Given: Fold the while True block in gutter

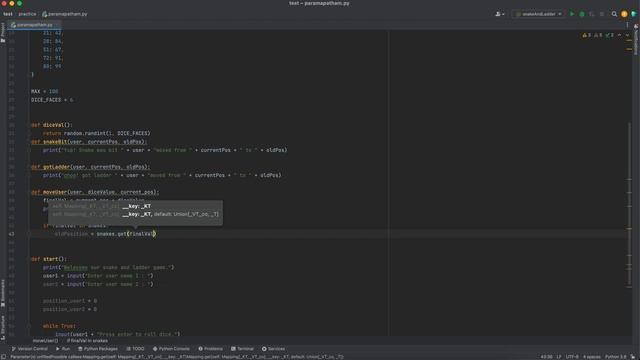Looking at the screenshot, I should point(29,326).
